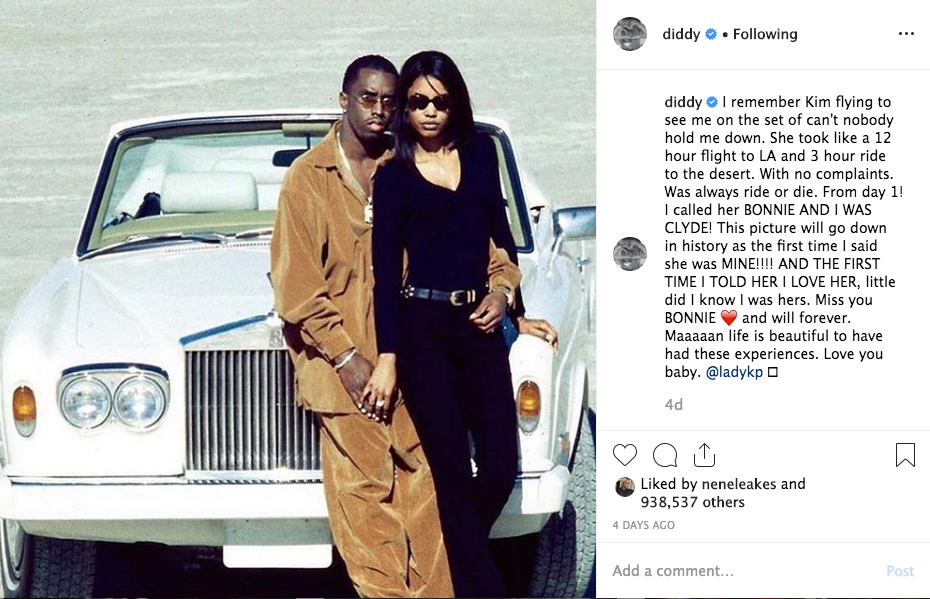
Task: View the 938,537 others who liked
Action: (x=692, y=502)
